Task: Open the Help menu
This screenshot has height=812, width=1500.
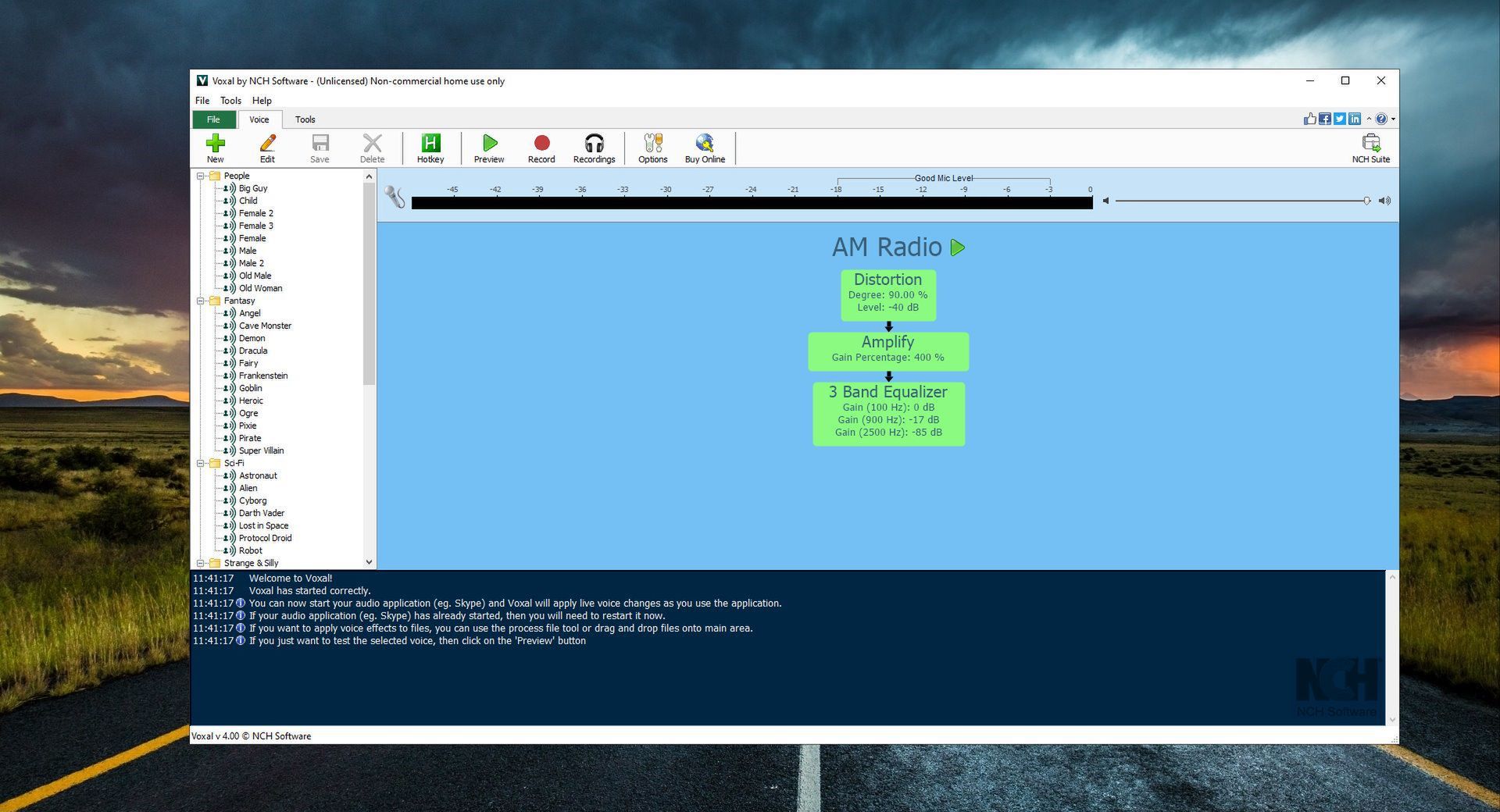Action: coord(262,100)
